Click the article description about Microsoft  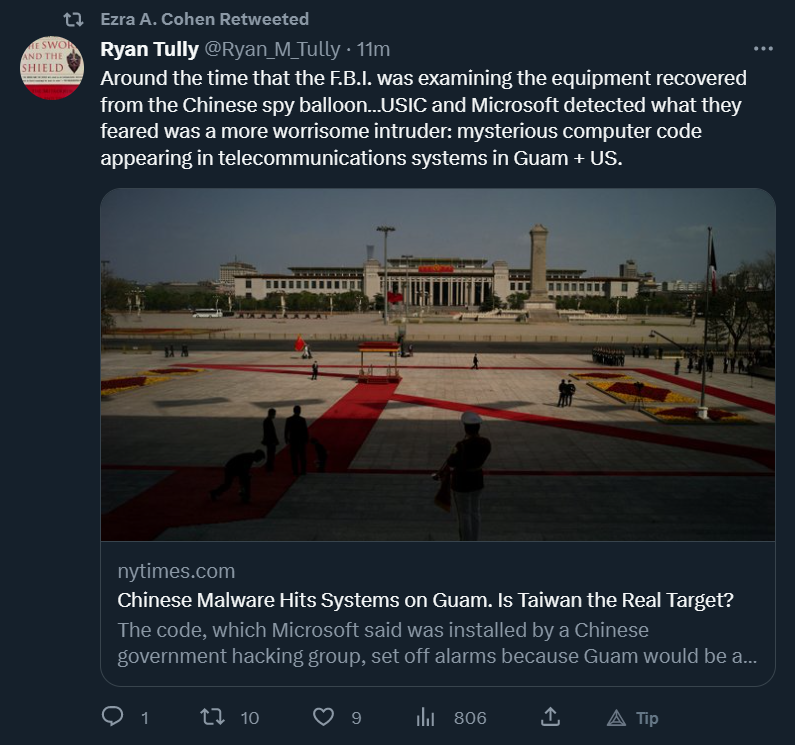click(x=436, y=643)
